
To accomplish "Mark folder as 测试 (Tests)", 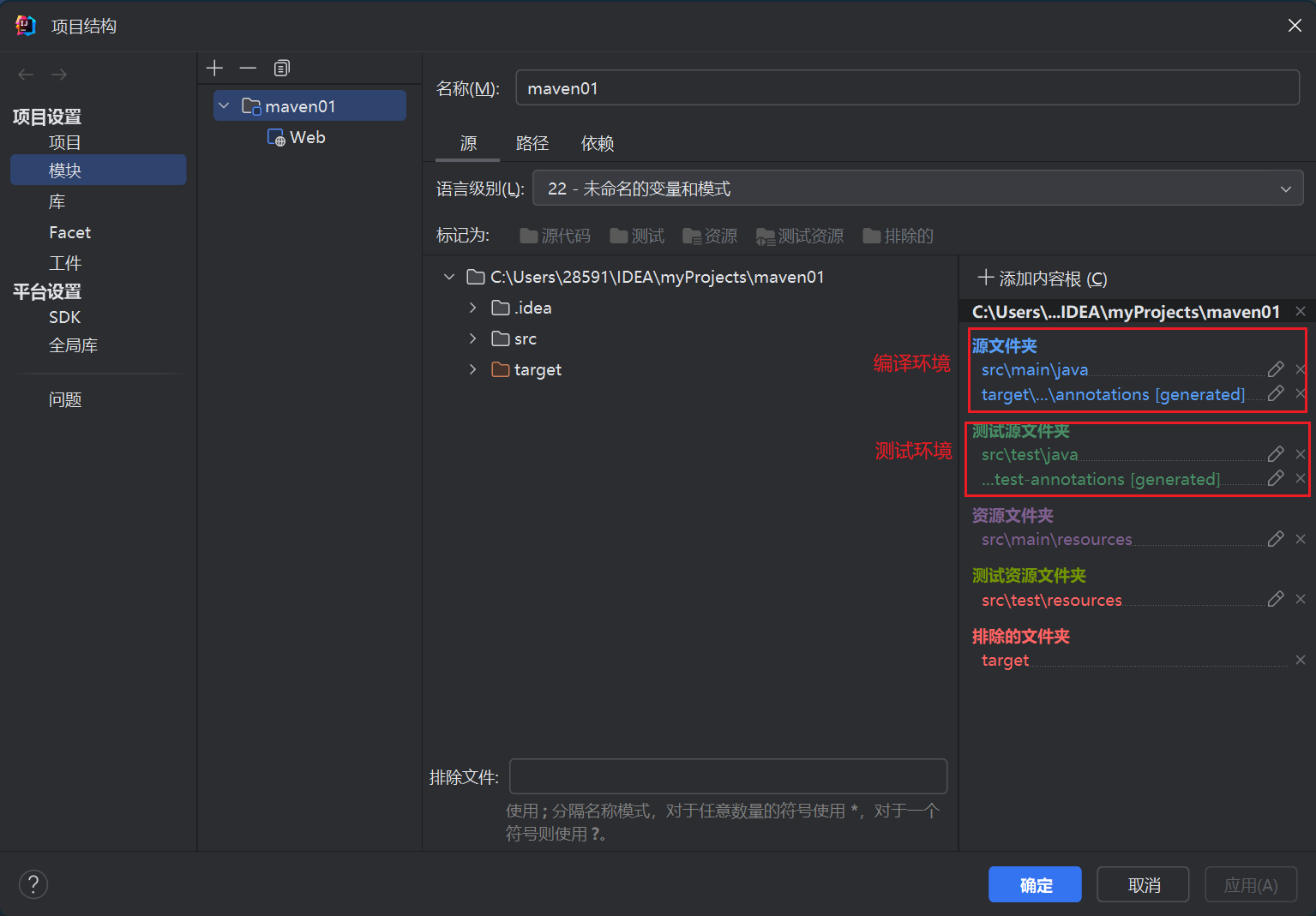I will pyautogui.click(x=637, y=236).
